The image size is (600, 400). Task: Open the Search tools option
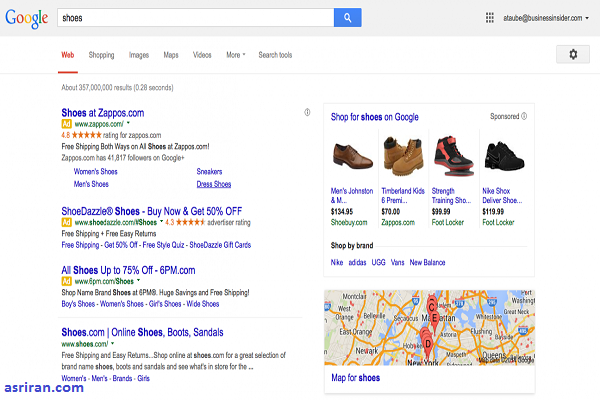(x=275, y=55)
